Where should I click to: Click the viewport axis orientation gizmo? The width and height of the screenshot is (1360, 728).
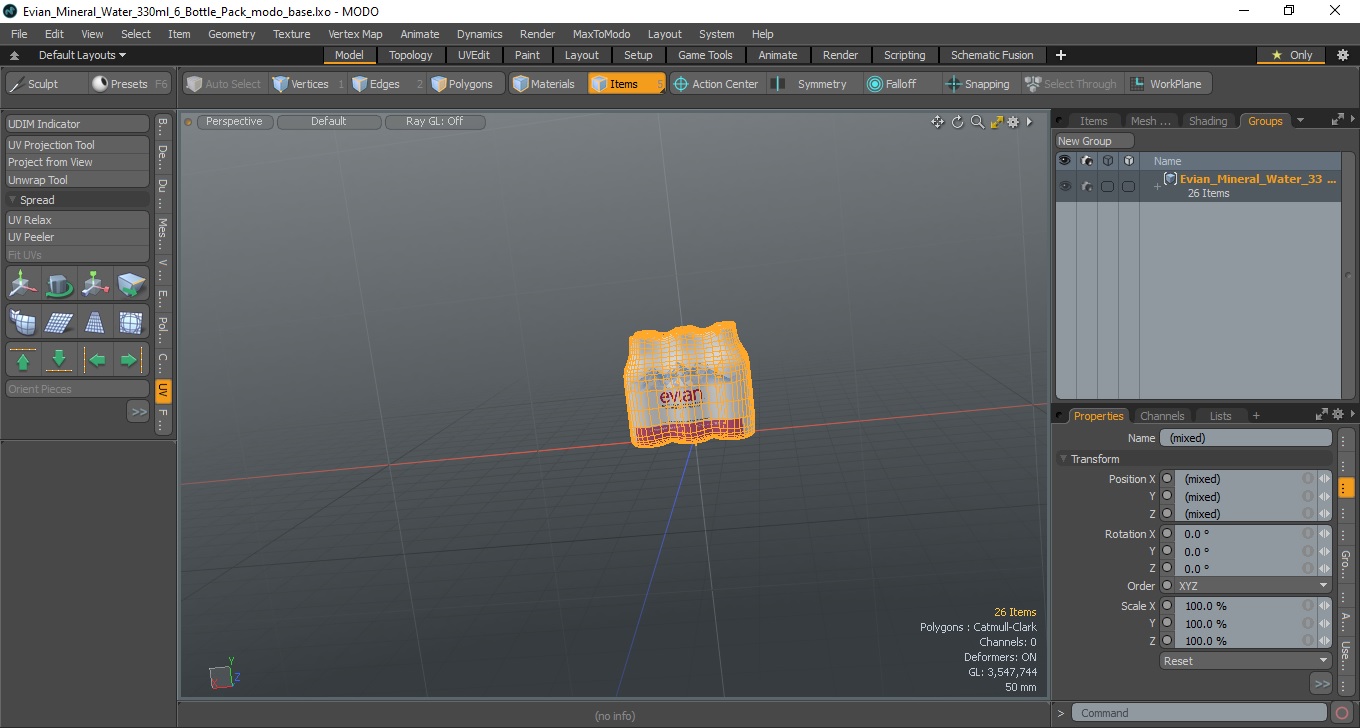[222, 675]
